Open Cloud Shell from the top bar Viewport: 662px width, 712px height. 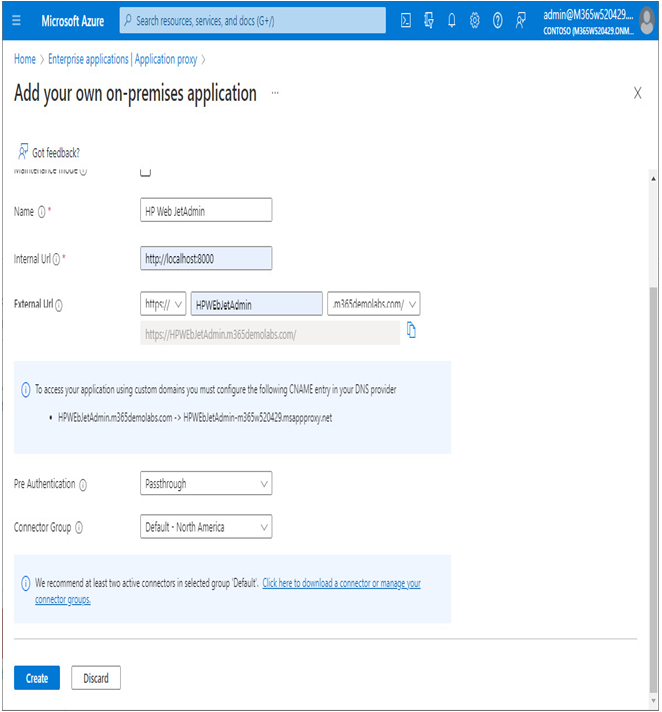[x=406, y=20]
